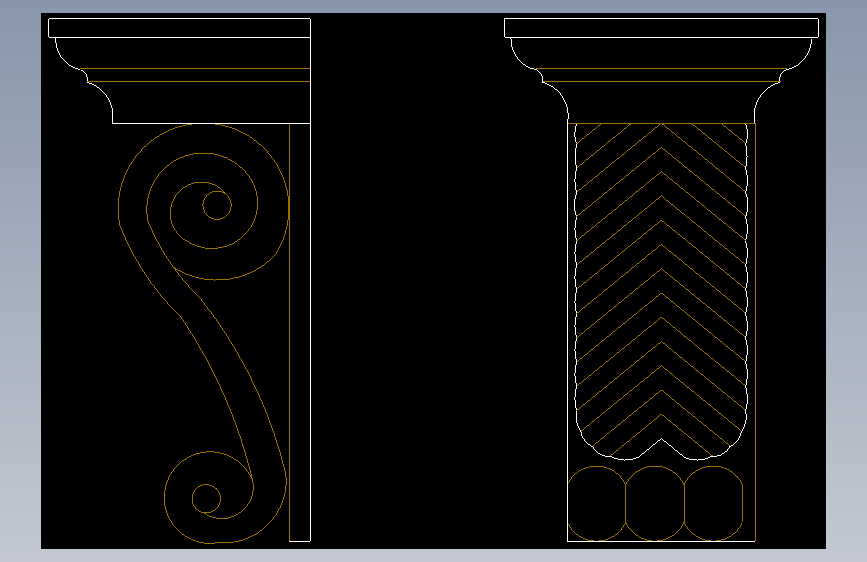
Task: Pick the heart-shaped notch below chevron pattern
Action: click(661, 449)
